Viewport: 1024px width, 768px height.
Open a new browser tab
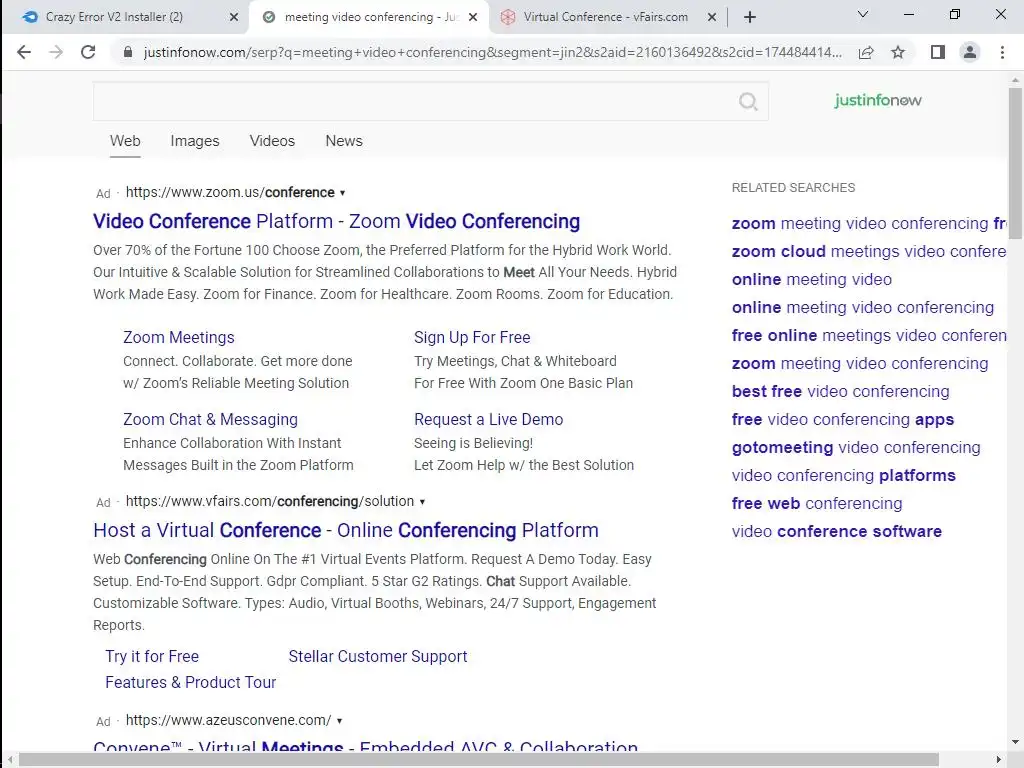(x=750, y=18)
